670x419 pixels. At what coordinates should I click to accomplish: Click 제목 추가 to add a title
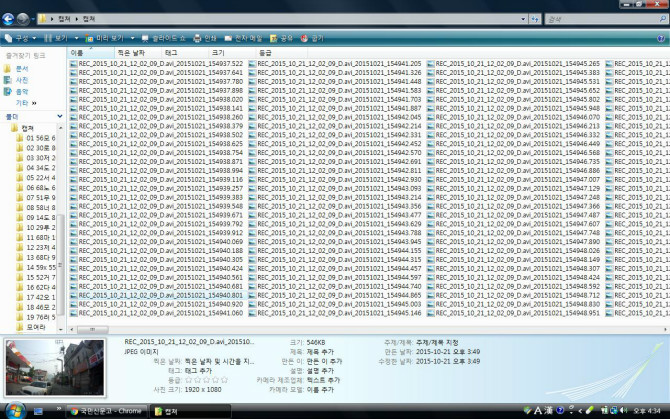pyautogui.click(x=320, y=352)
